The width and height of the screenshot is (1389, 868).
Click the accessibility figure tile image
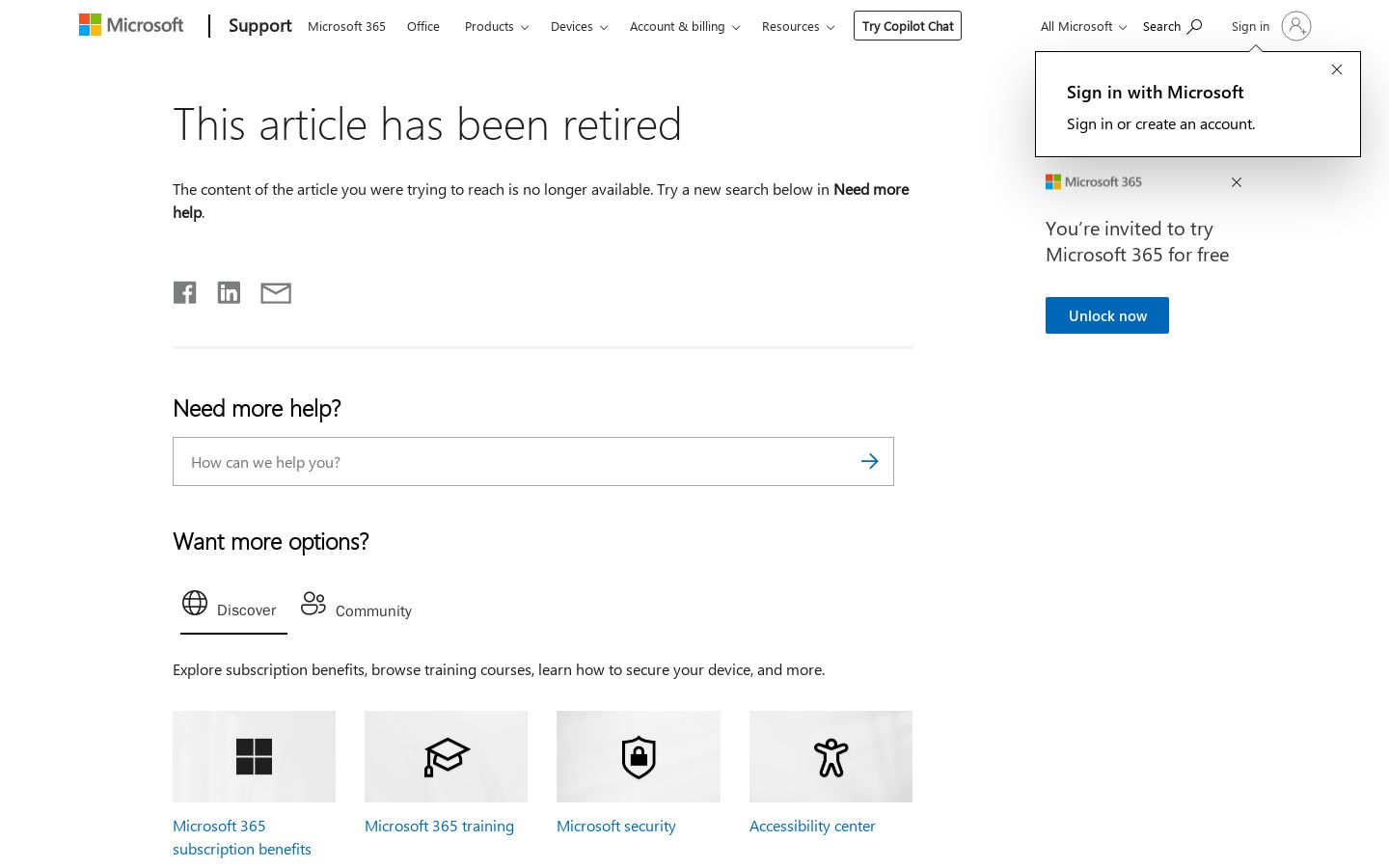coord(831,756)
